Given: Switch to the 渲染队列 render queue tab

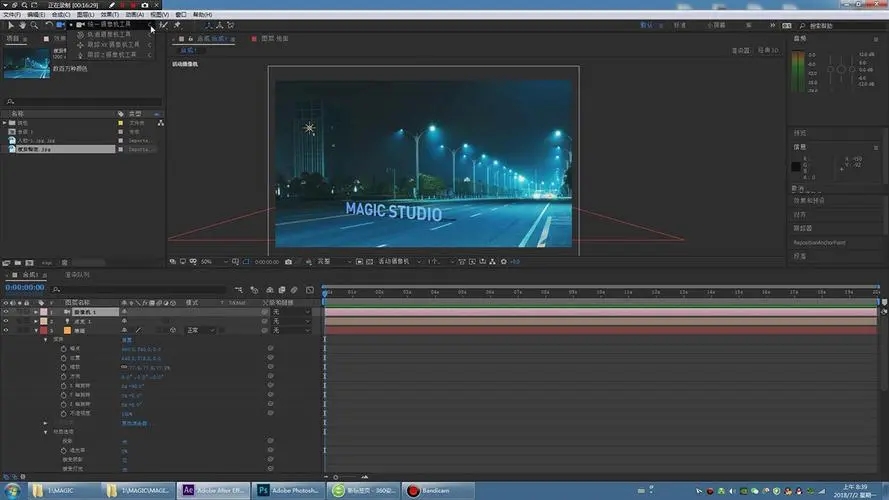Looking at the screenshot, I should (x=78, y=275).
